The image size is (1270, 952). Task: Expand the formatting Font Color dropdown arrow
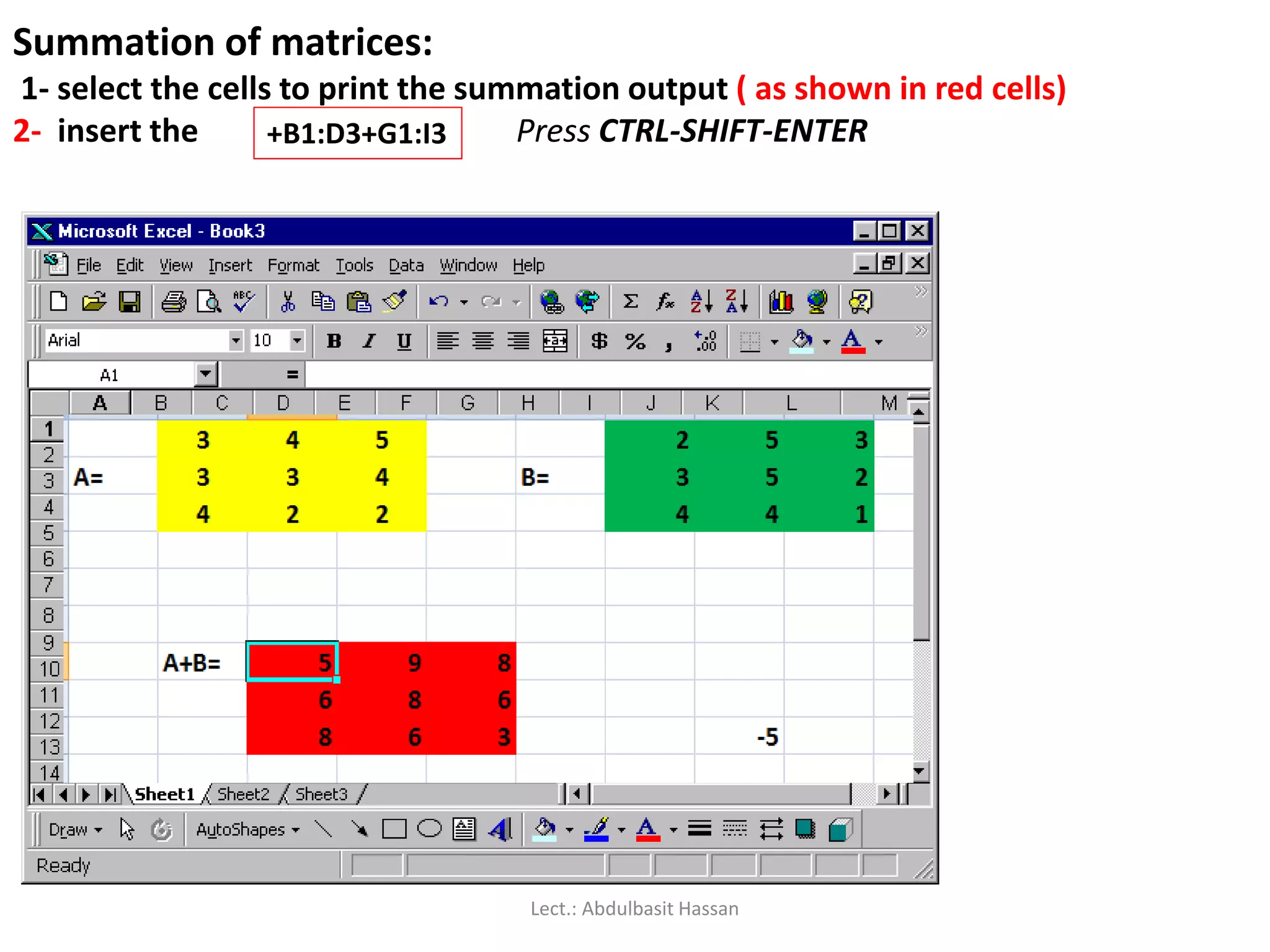click(x=879, y=342)
